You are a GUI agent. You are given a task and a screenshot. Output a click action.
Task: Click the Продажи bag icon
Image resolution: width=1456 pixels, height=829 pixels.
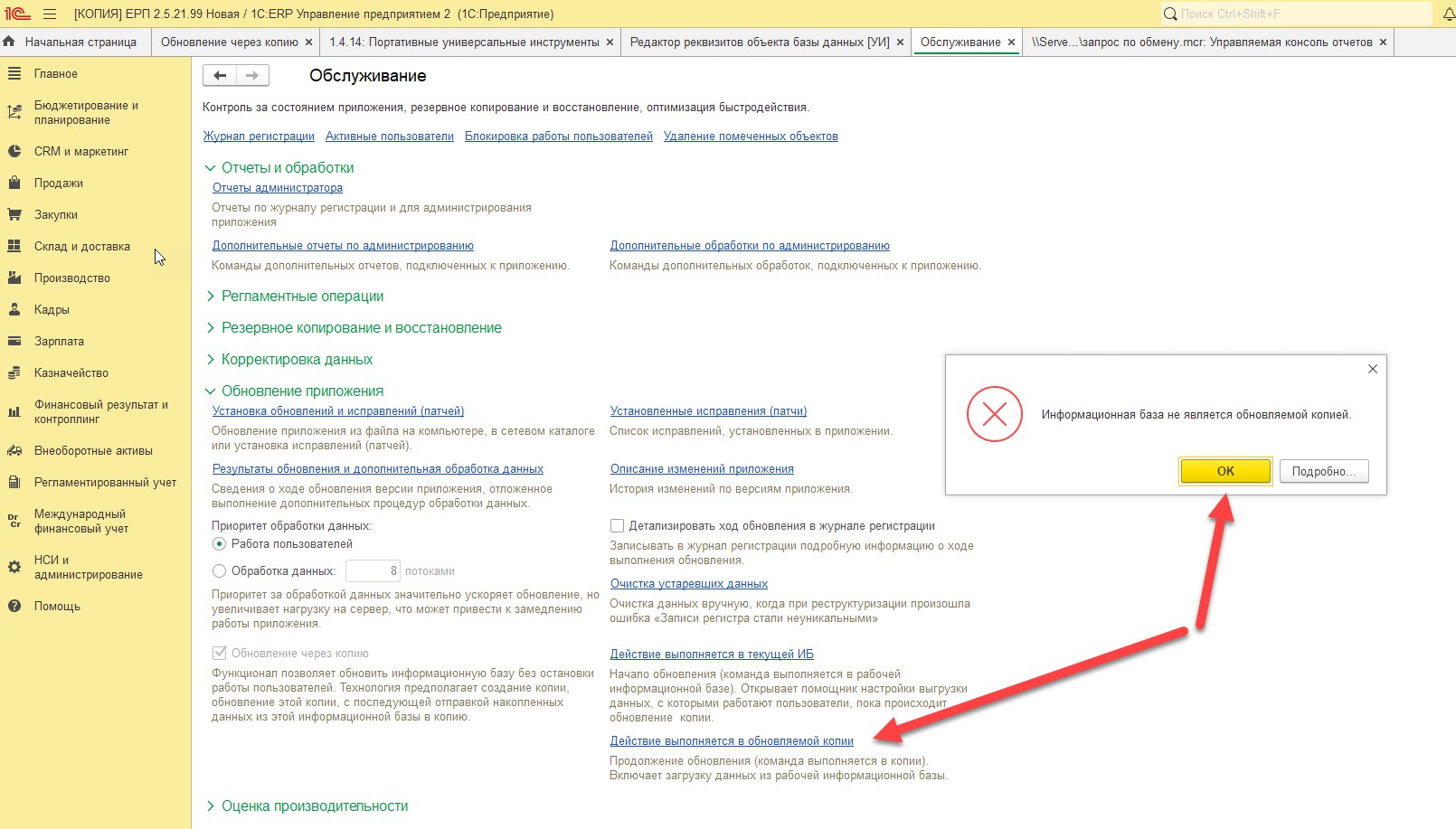pos(14,183)
